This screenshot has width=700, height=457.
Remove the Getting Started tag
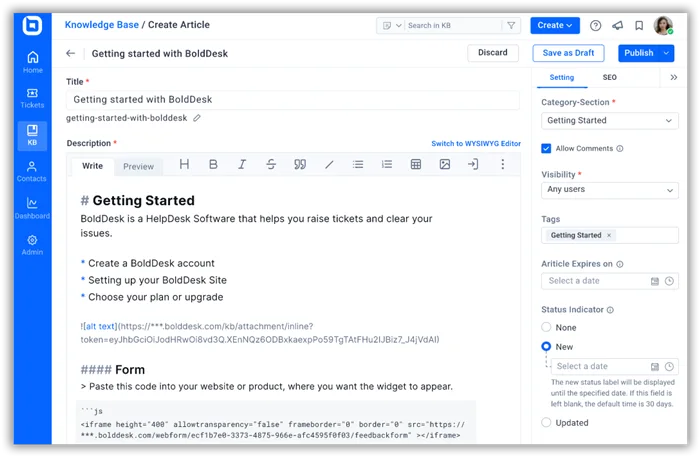(609, 235)
